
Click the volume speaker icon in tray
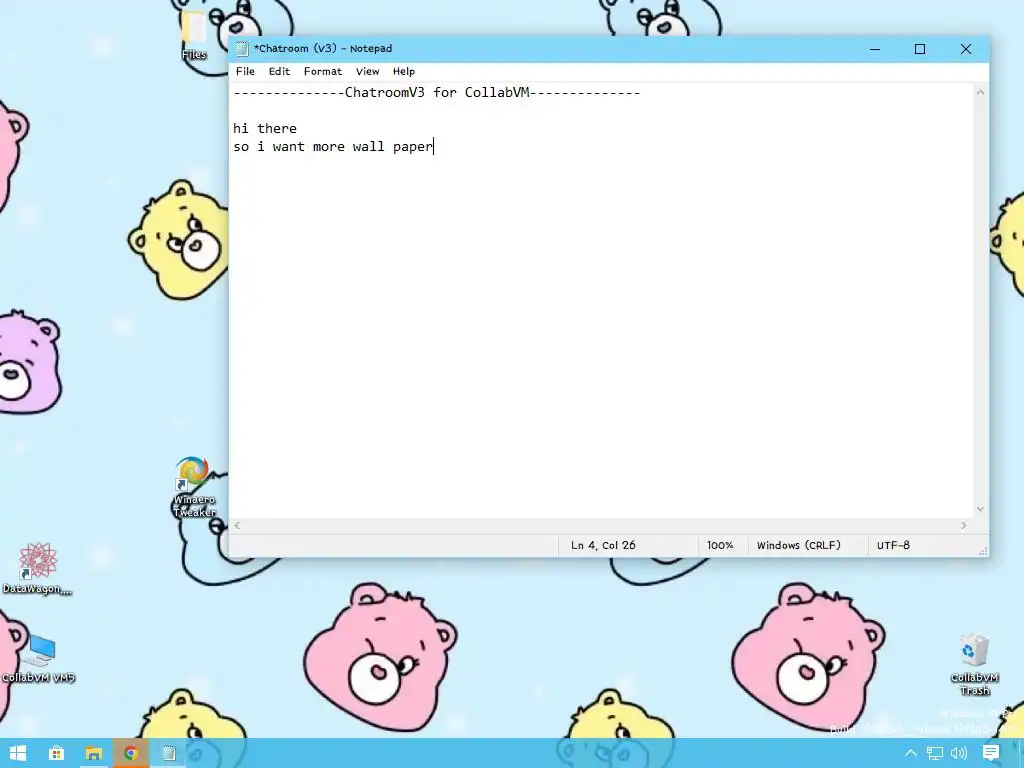(959, 753)
